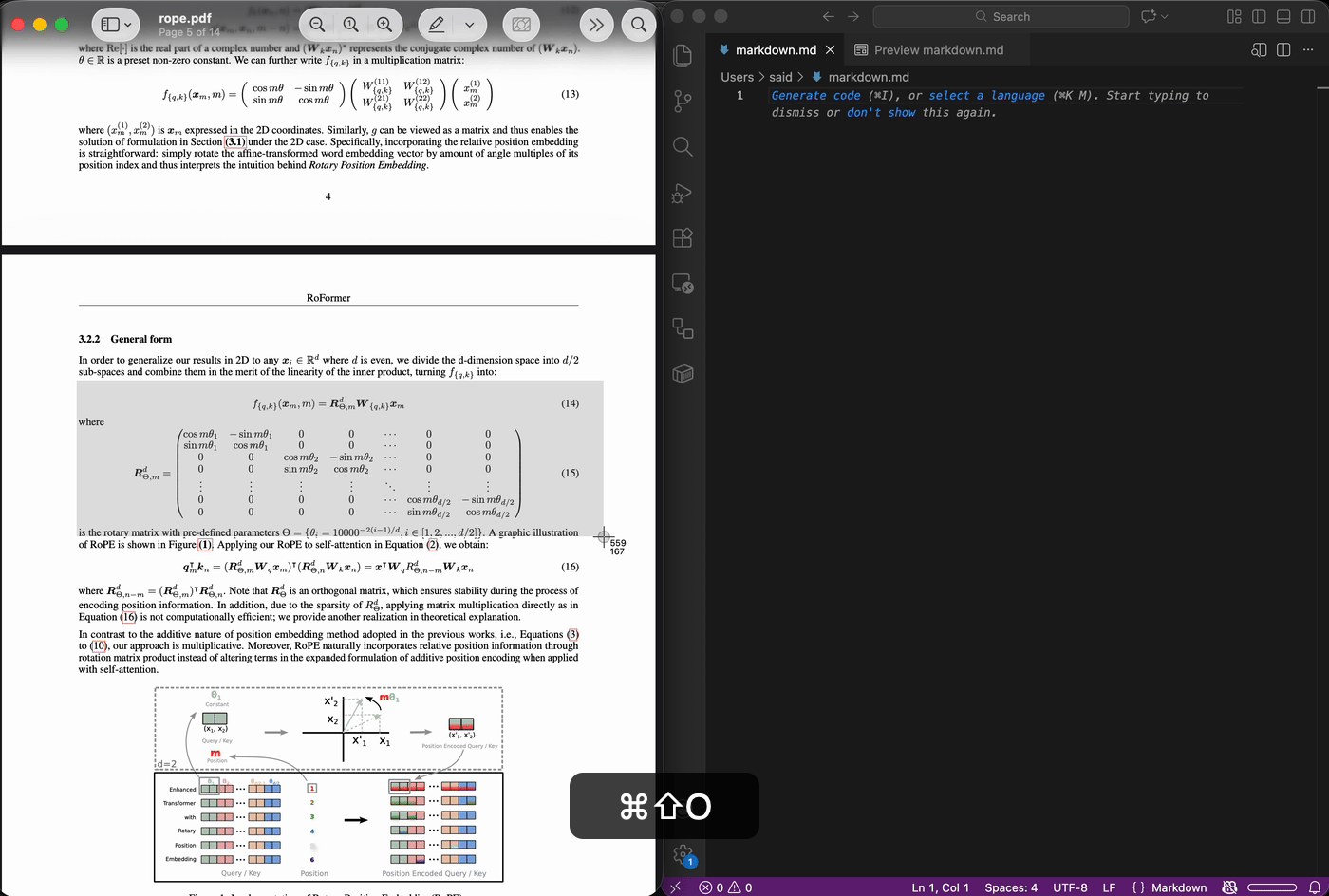
Task: Open the Remote Explorer view
Action: coord(683,283)
